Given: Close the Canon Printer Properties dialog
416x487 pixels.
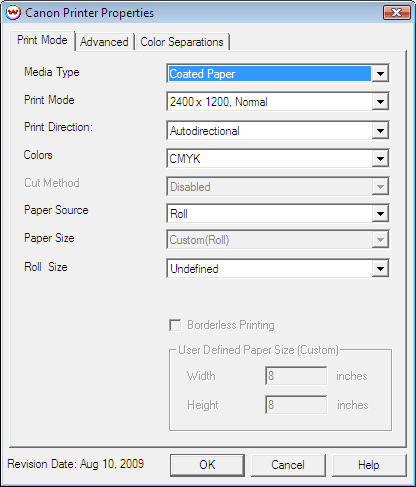Looking at the screenshot, I should [x=397, y=13].
